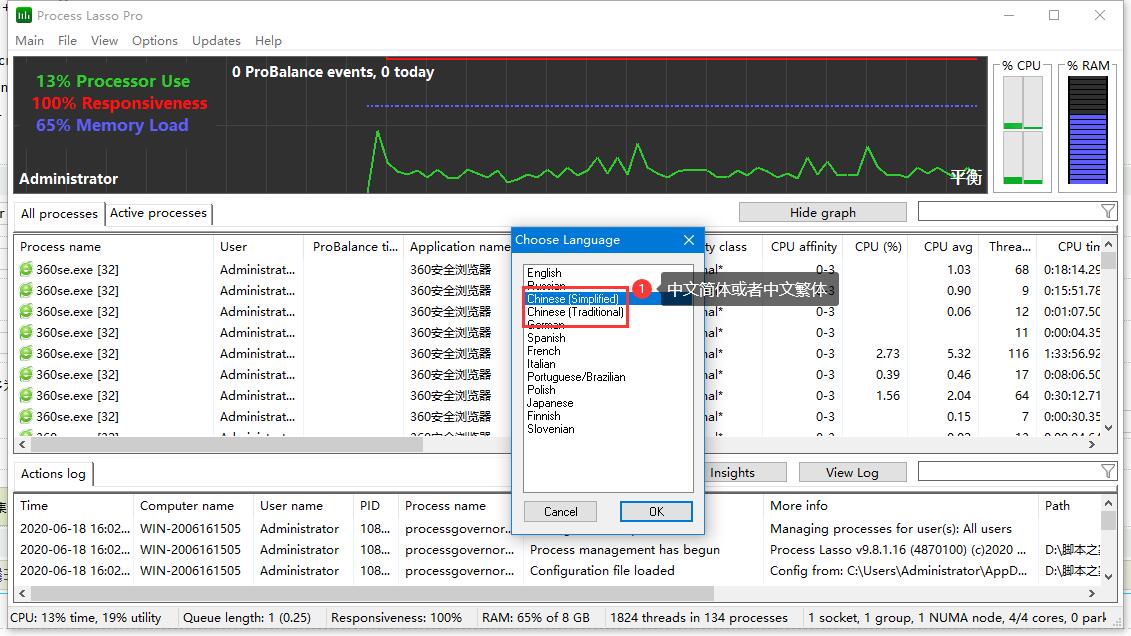Click the Process Lasso Pro title bar icon
1131x636 pixels.
[x=24, y=15]
